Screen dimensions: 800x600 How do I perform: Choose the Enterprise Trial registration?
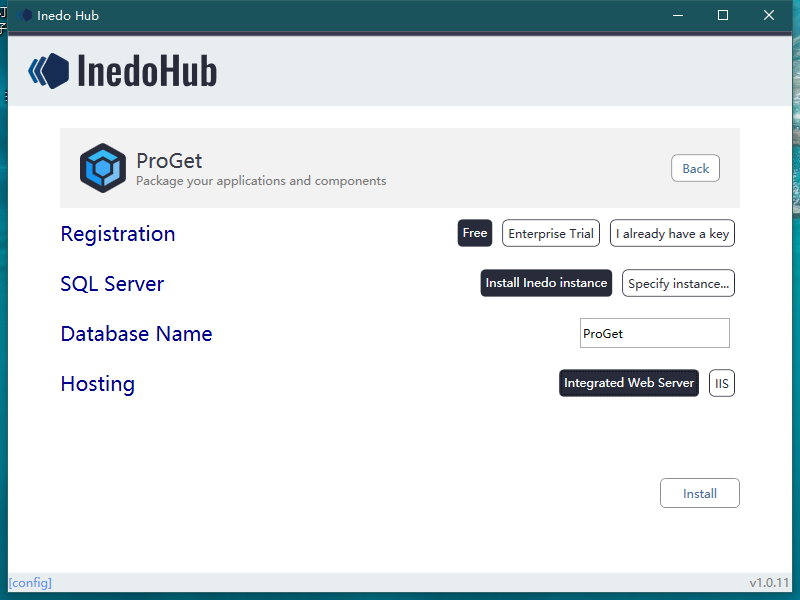pyautogui.click(x=551, y=233)
